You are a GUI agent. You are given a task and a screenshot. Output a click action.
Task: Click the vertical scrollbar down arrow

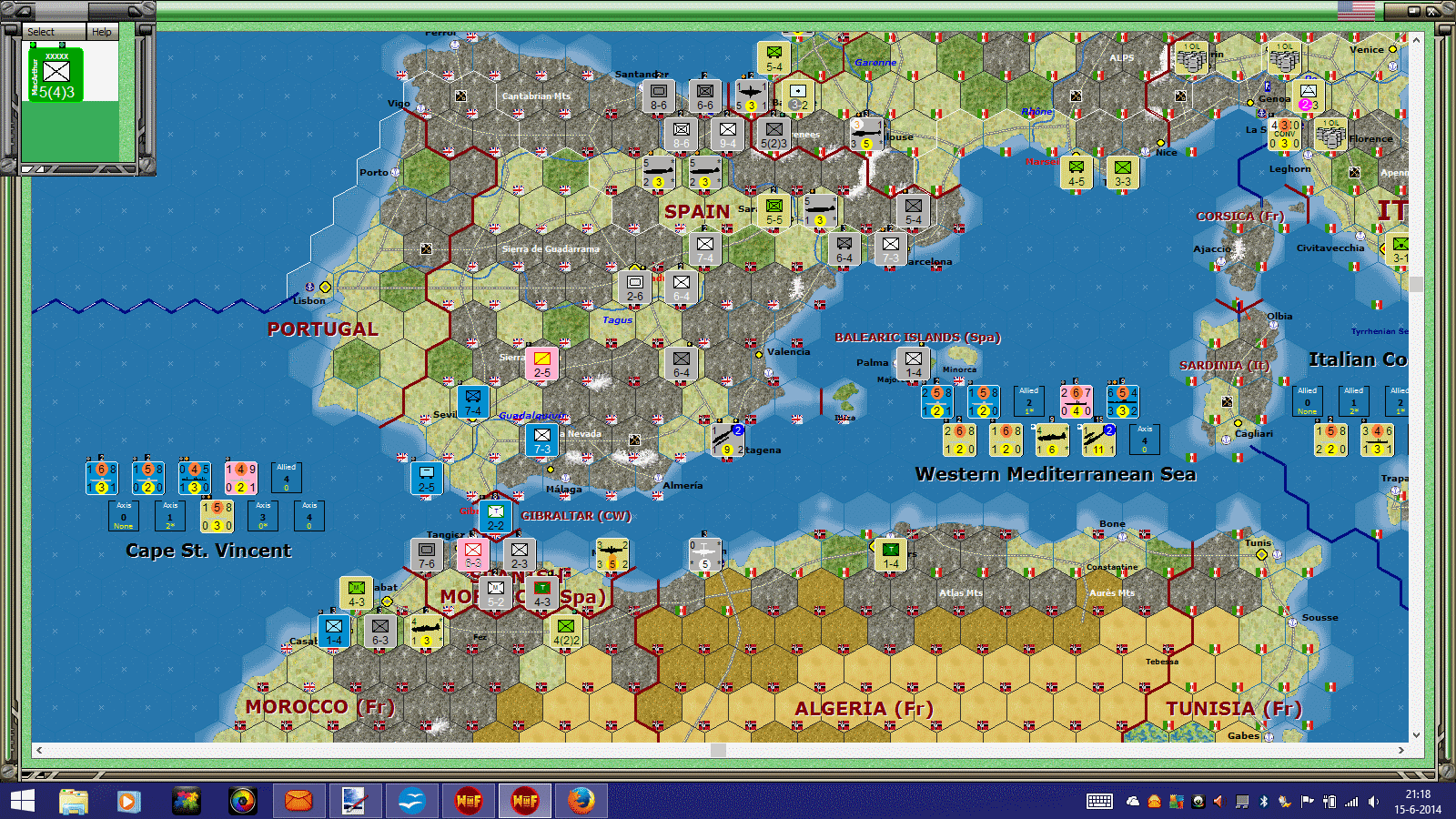click(1416, 735)
